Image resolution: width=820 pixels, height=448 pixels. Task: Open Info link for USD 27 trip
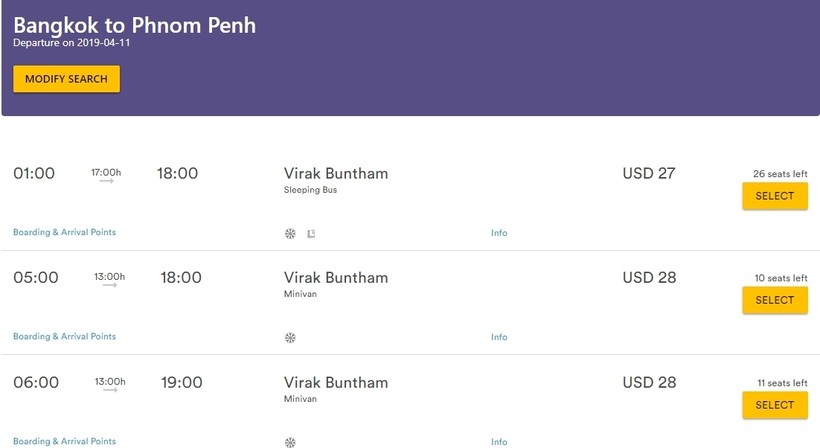[499, 233]
